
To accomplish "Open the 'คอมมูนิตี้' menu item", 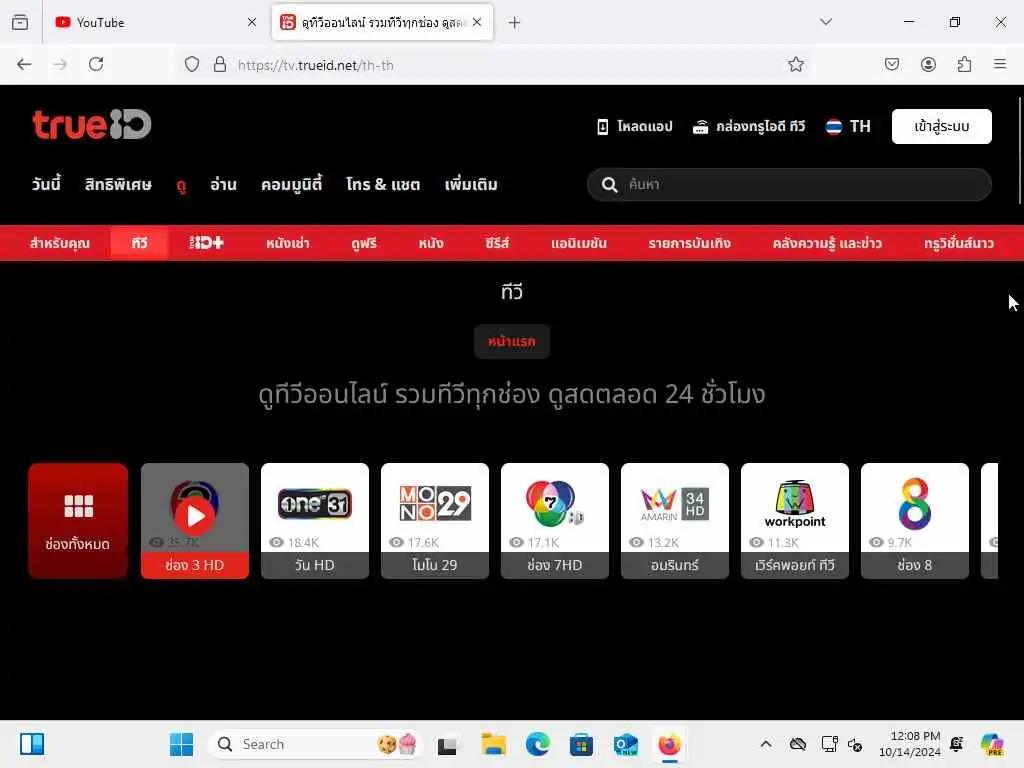I will 291,184.
